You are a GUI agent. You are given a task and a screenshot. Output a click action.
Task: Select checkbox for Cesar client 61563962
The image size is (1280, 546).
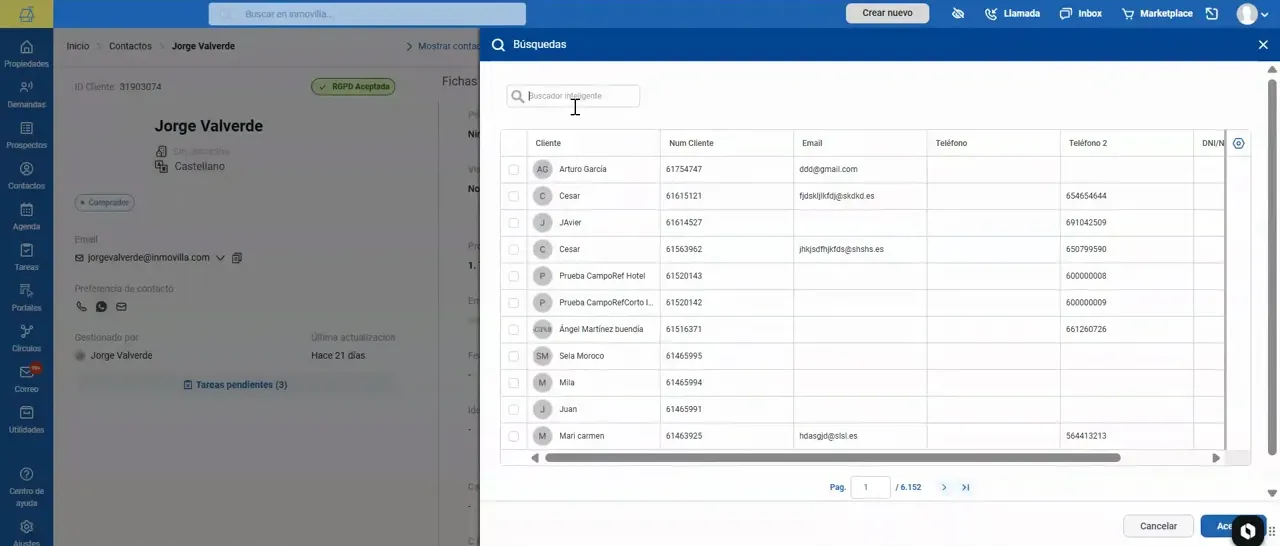point(514,250)
